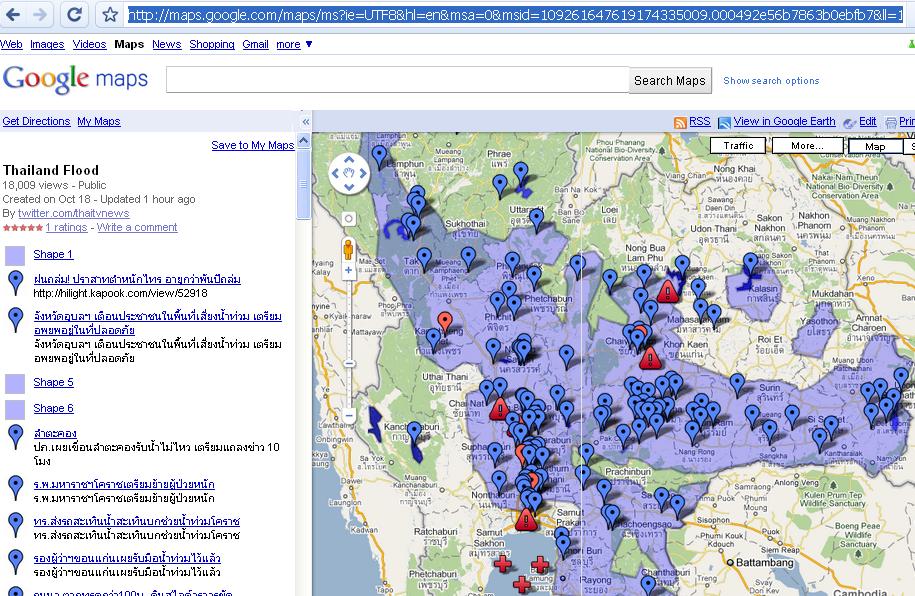This screenshot has width=915, height=596.
Task: Click the sidebar scrollbar up arrow
Action: [303, 141]
